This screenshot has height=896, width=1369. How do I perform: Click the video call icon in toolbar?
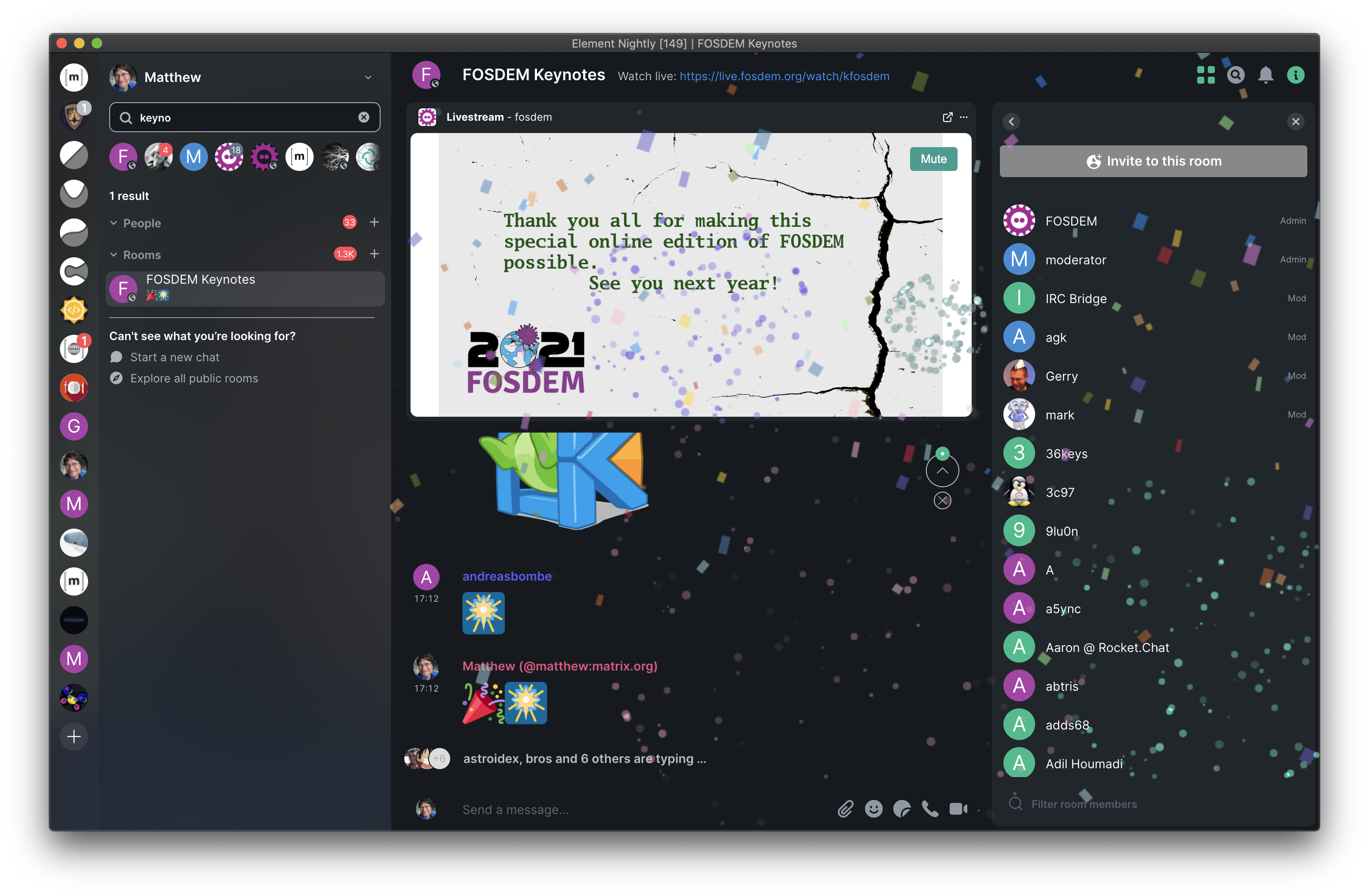click(957, 808)
